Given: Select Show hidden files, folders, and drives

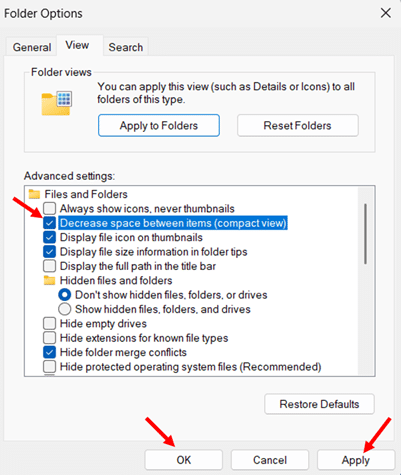Looking at the screenshot, I should pyautogui.click(x=64, y=309).
